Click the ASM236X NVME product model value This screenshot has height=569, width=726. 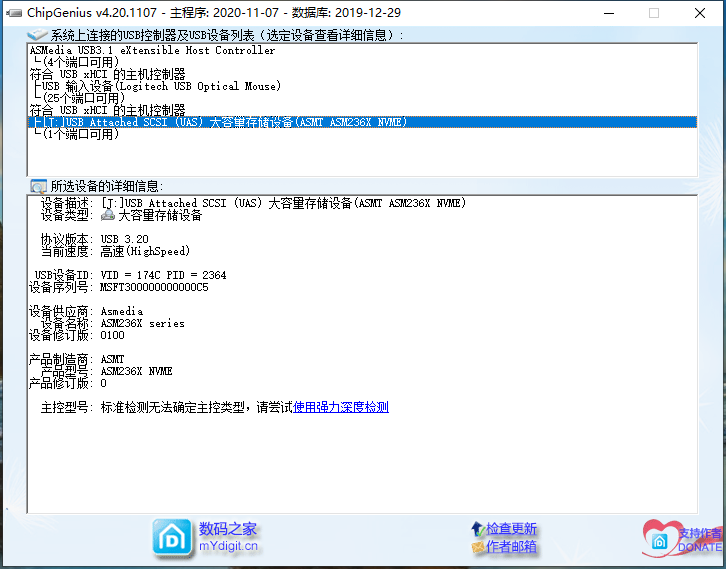tap(137, 371)
